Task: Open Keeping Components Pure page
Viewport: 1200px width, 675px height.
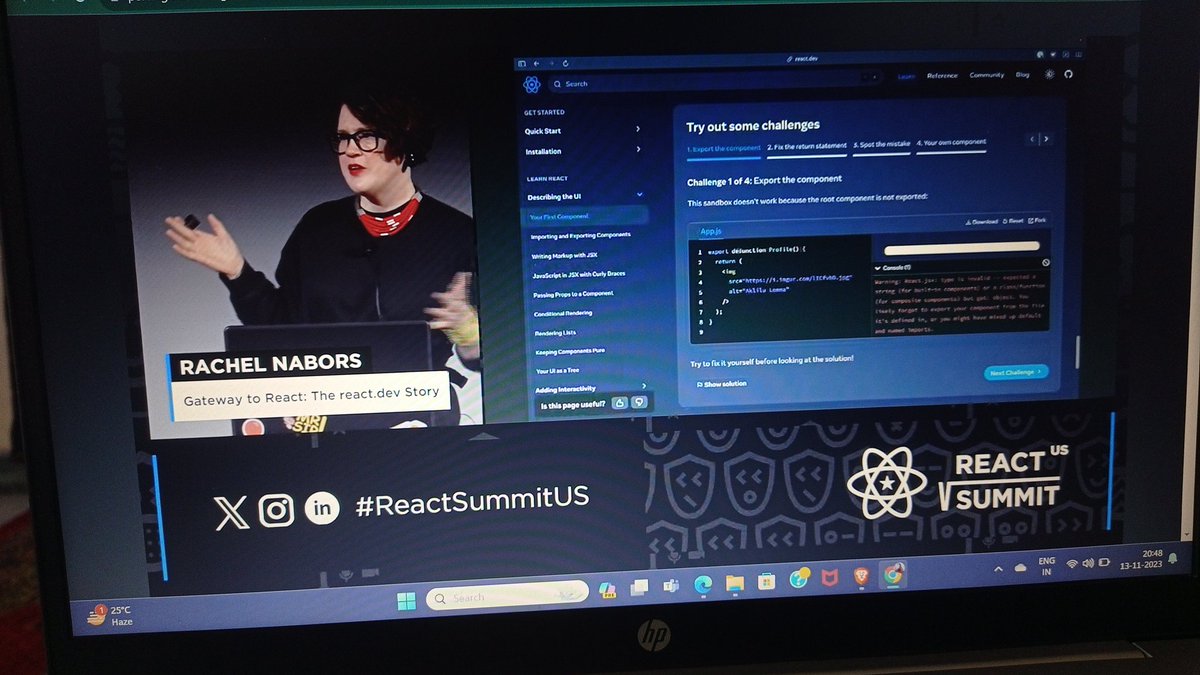Action: coord(570,351)
